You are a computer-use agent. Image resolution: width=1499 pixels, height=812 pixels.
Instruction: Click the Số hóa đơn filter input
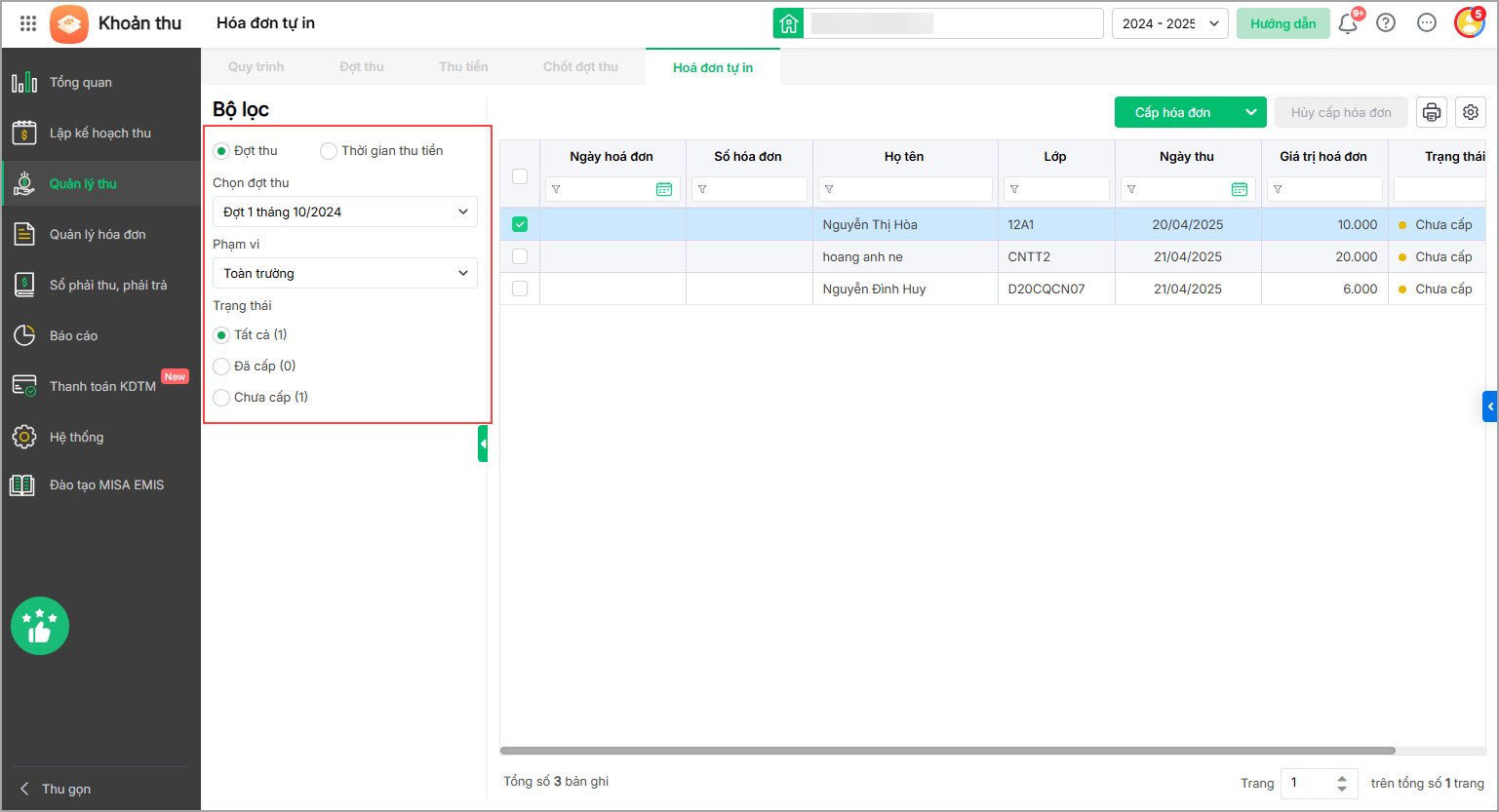pyautogui.click(x=749, y=189)
